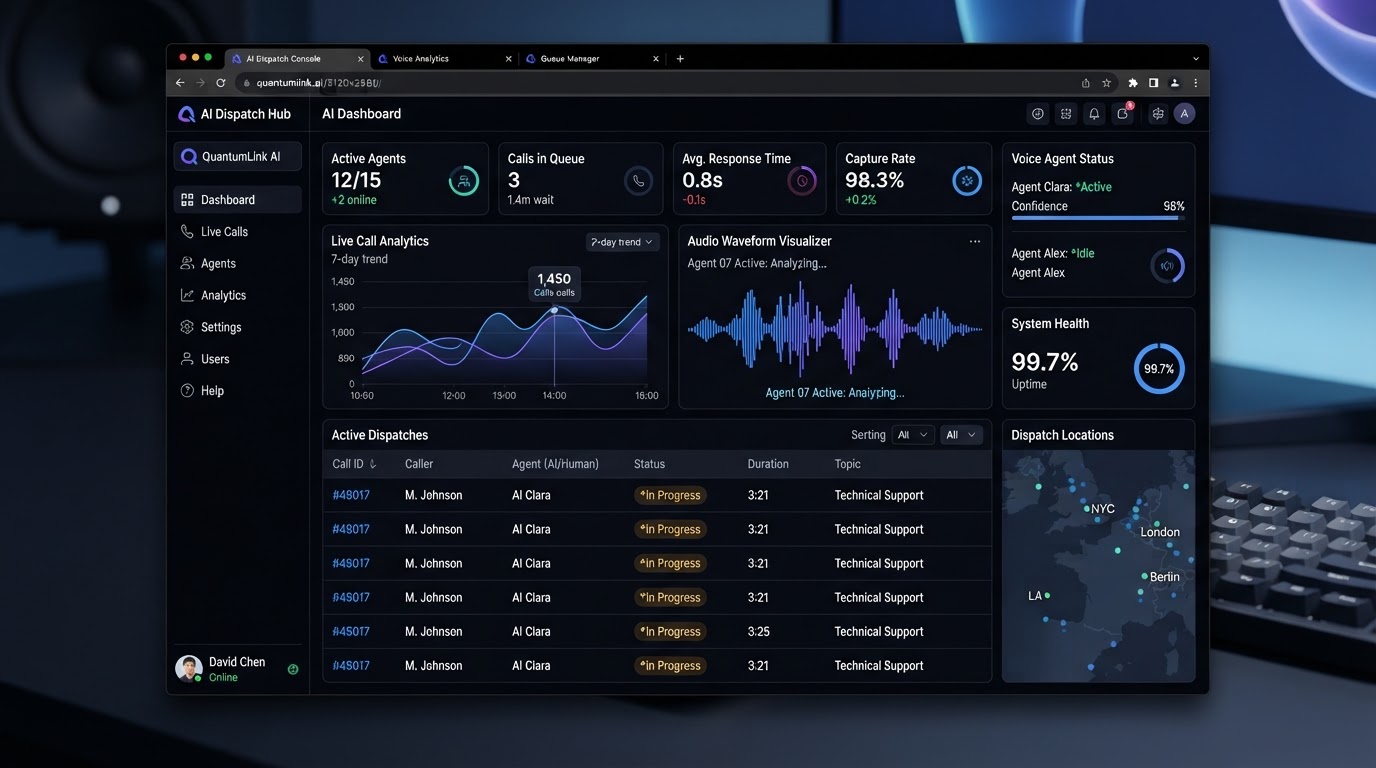The image size is (1376, 768).
Task: Open the first 'All' sorting dropdown
Action: point(913,435)
